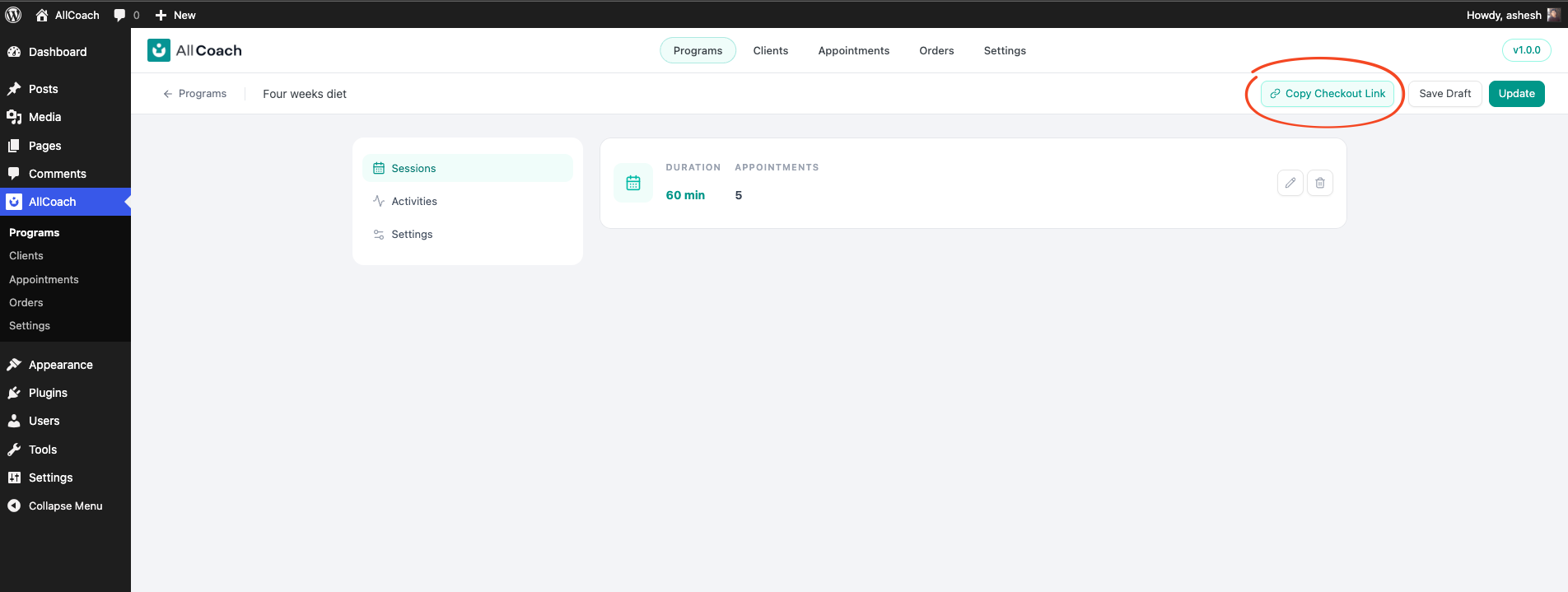Switch to the Appointments top tab
The image size is (1568, 592).
pos(854,50)
